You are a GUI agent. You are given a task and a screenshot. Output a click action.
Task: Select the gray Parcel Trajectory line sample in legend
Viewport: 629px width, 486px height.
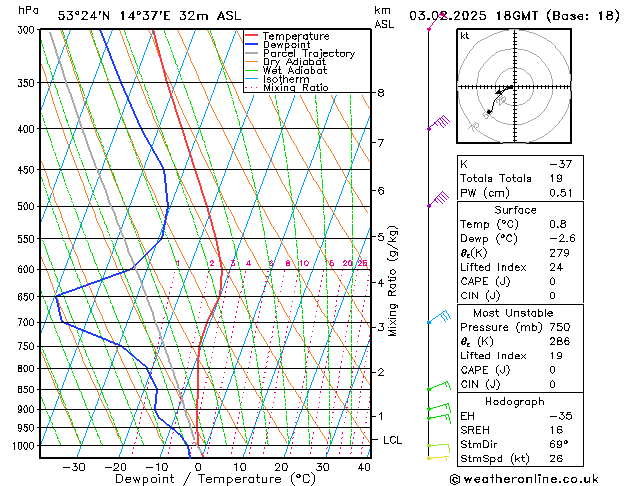[252, 53]
